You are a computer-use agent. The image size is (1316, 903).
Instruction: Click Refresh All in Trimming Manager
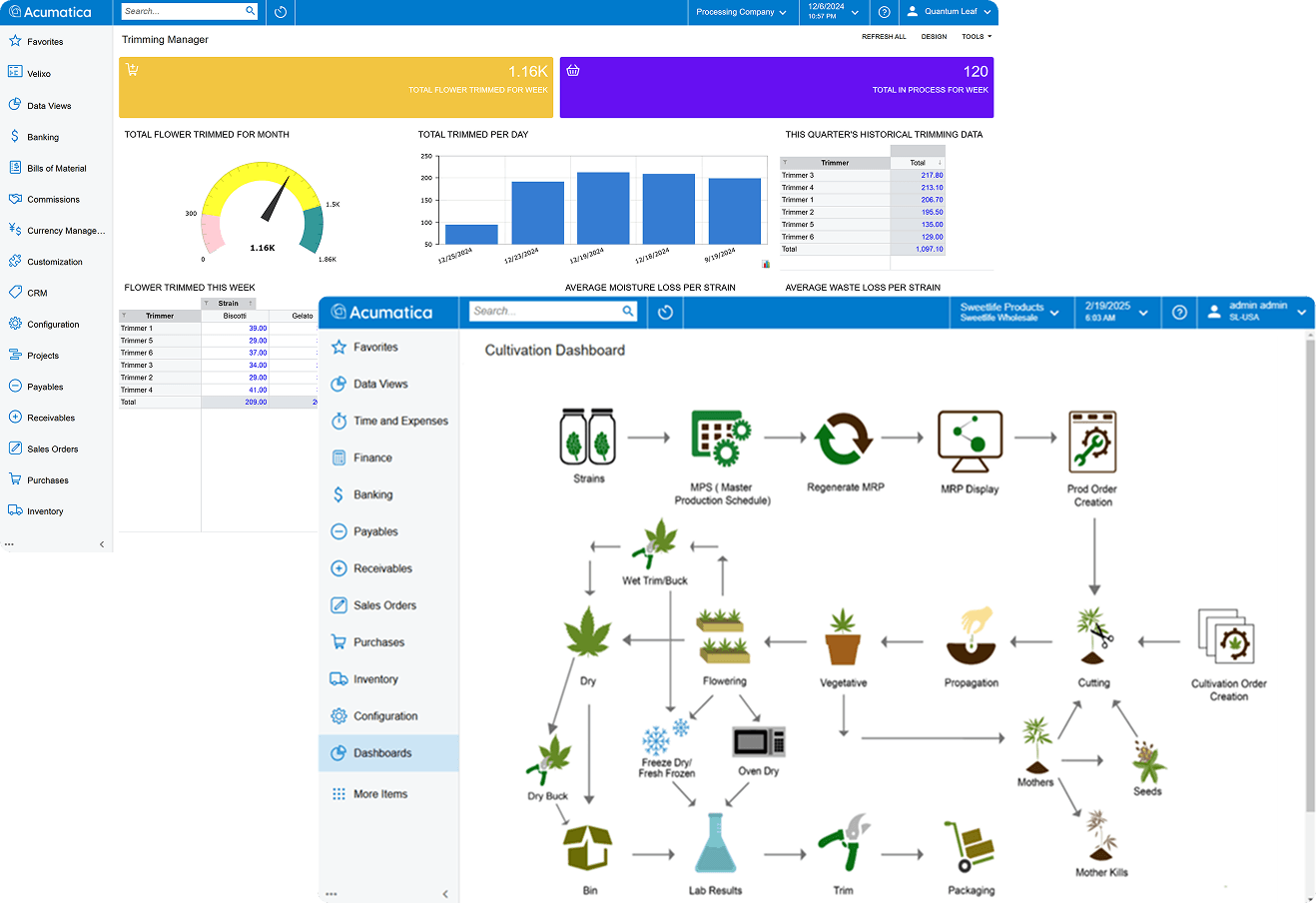tap(884, 37)
